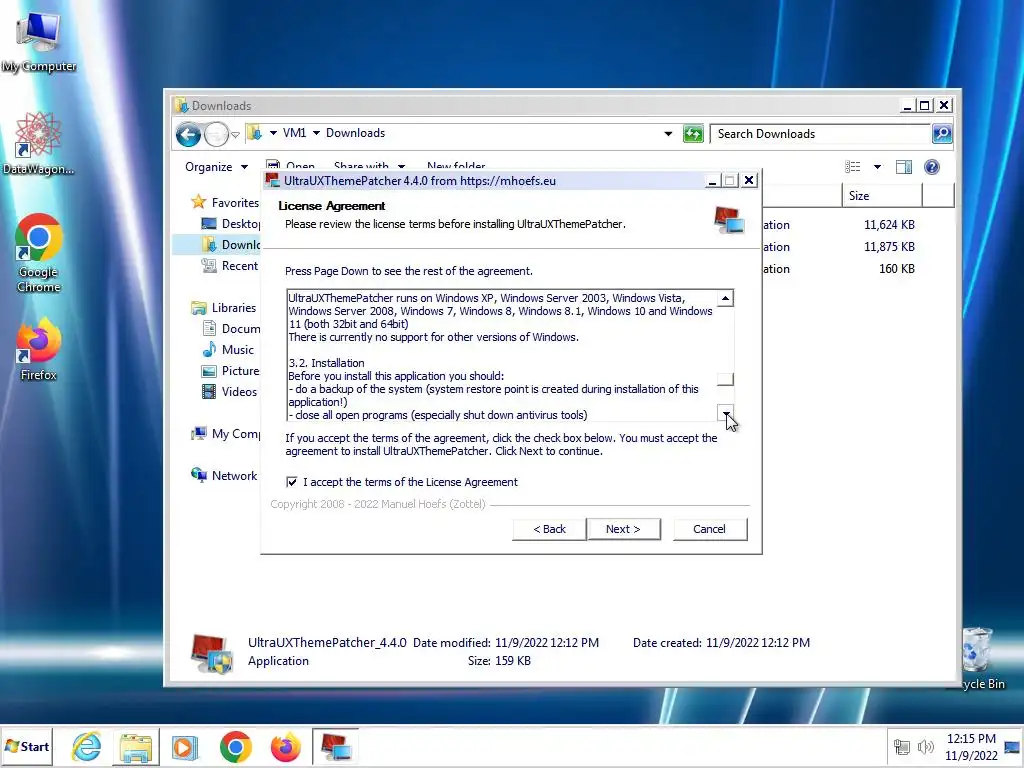Select My Computer in navigation pane

[x=226, y=434]
